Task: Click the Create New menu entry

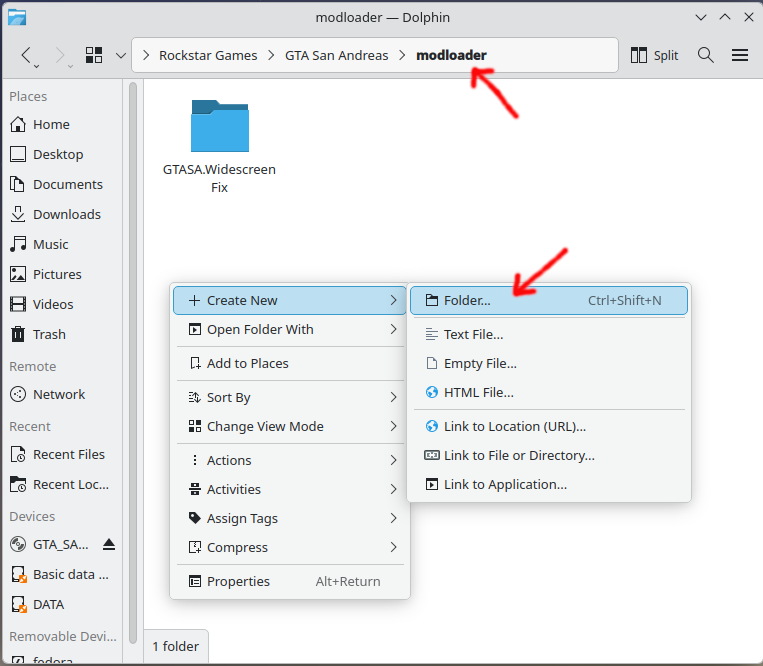Action: 290,301
